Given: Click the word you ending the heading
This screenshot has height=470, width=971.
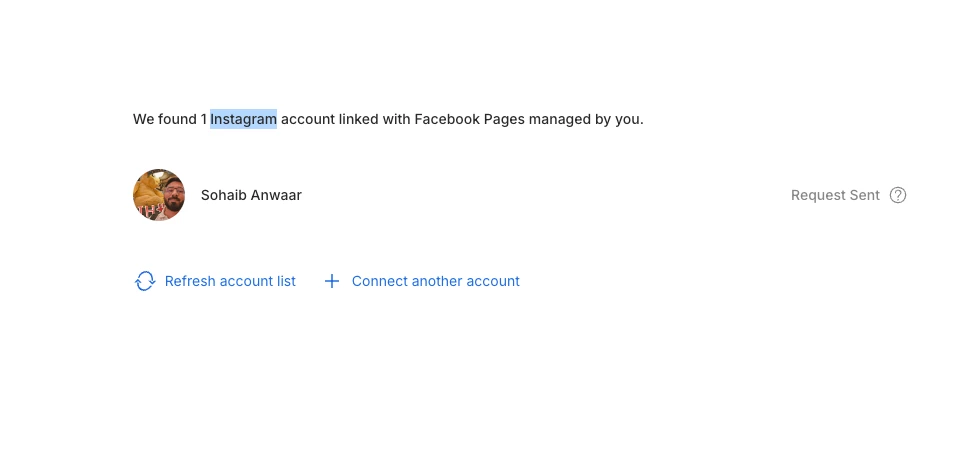Looking at the screenshot, I should [x=629, y=119].
